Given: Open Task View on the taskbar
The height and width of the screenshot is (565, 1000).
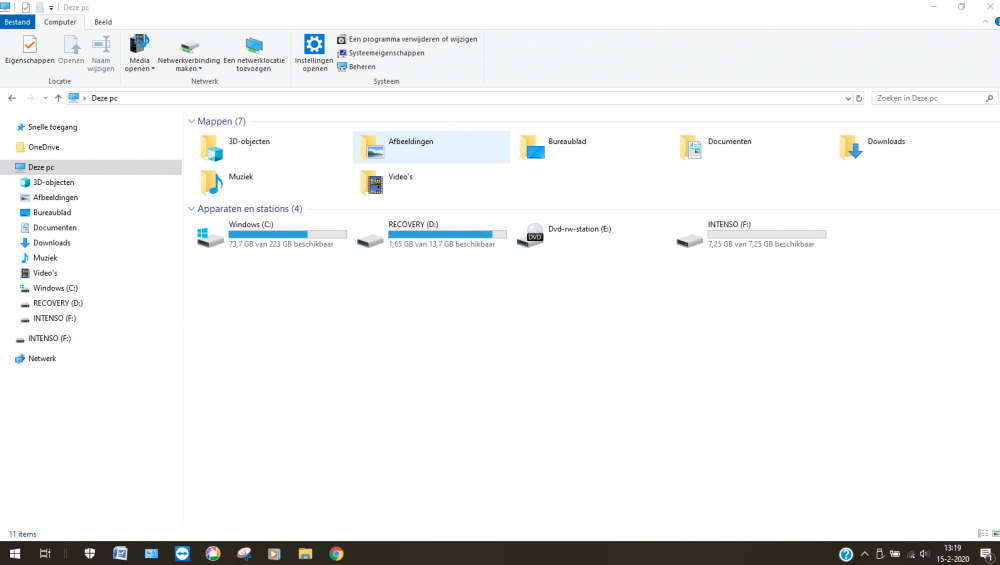Looking at the screenshot, I should coord(45,554).
